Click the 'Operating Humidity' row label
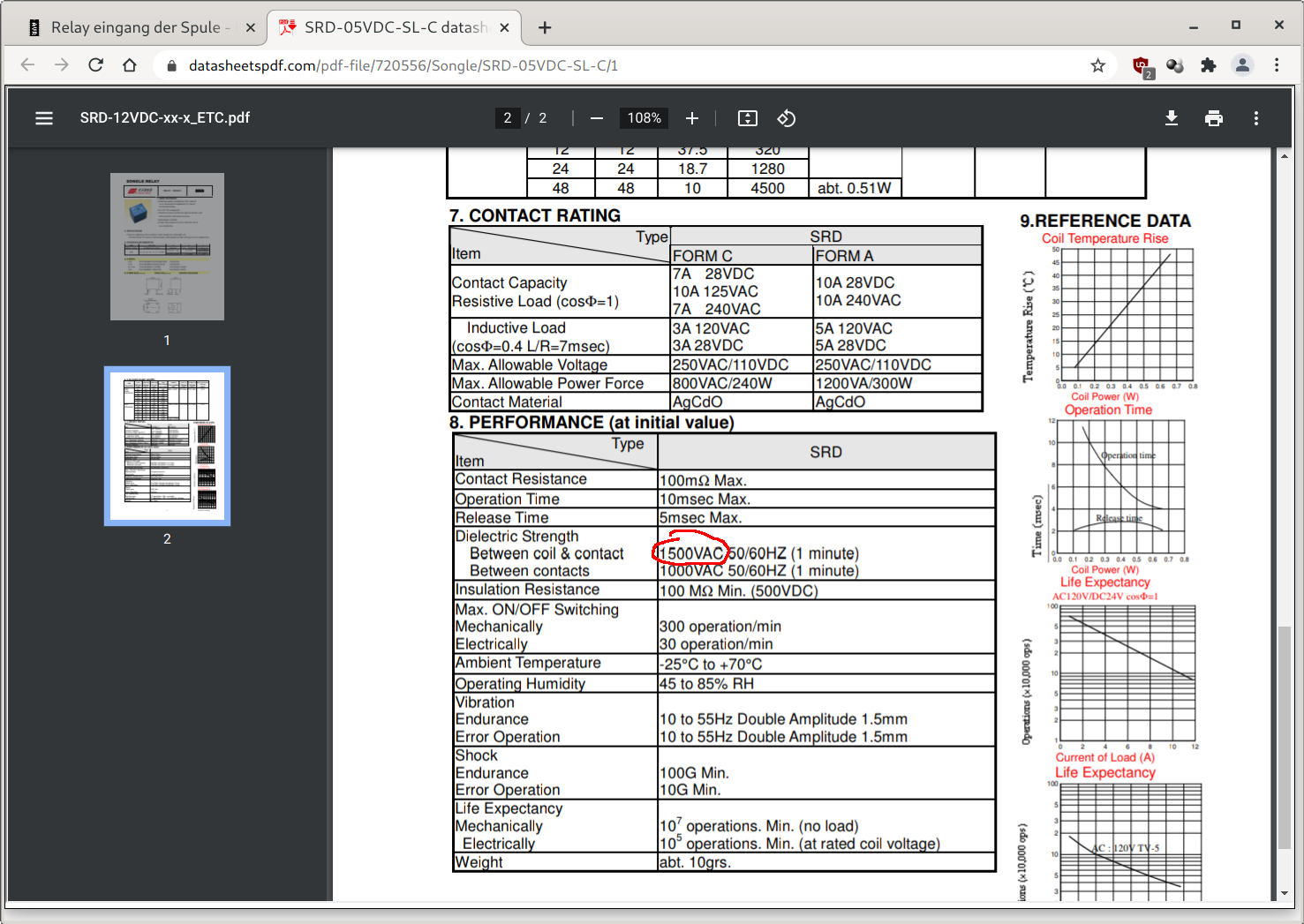Viewport: 1304px width, 924px height. pyautogui.click(x=520, y=684)
